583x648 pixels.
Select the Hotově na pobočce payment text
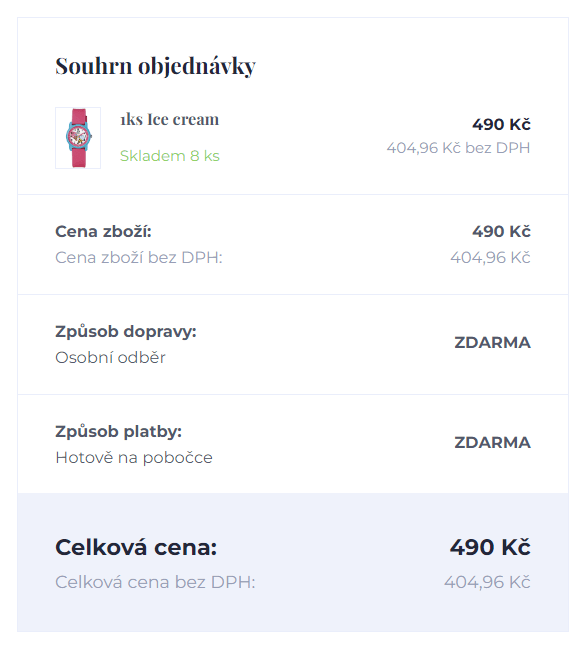pyautogui.click(x=134, y=457)
